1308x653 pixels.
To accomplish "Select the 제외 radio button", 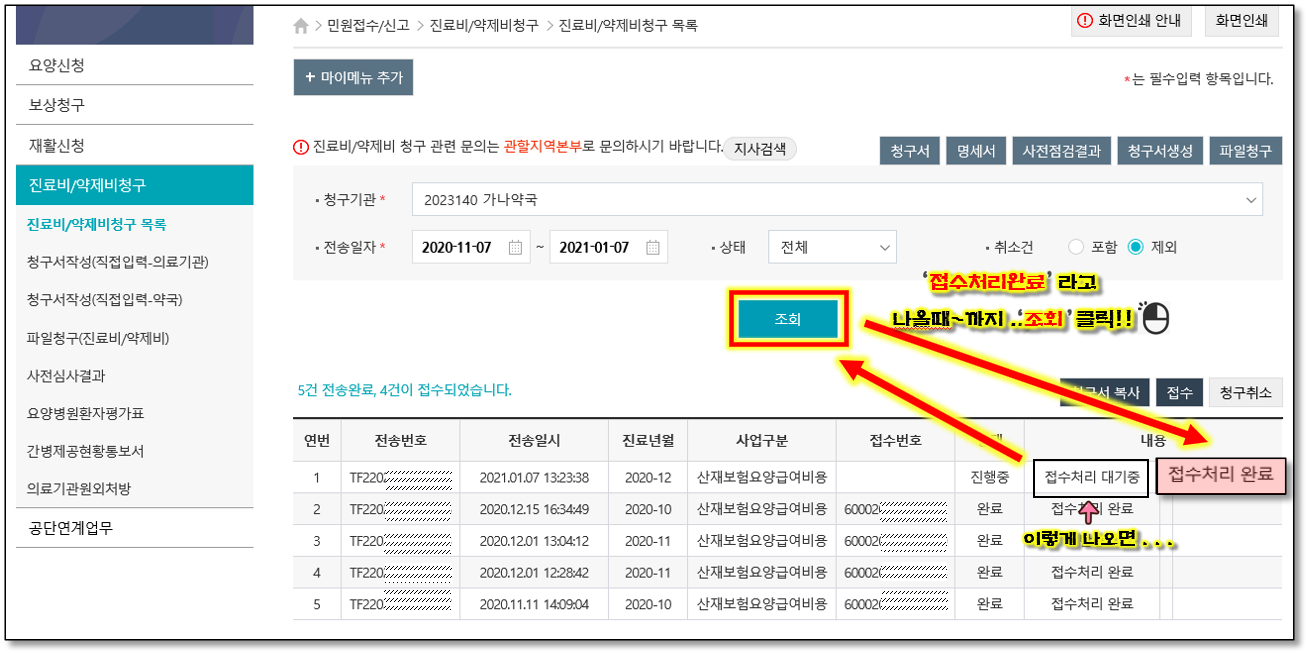I will coord(1135,247).
